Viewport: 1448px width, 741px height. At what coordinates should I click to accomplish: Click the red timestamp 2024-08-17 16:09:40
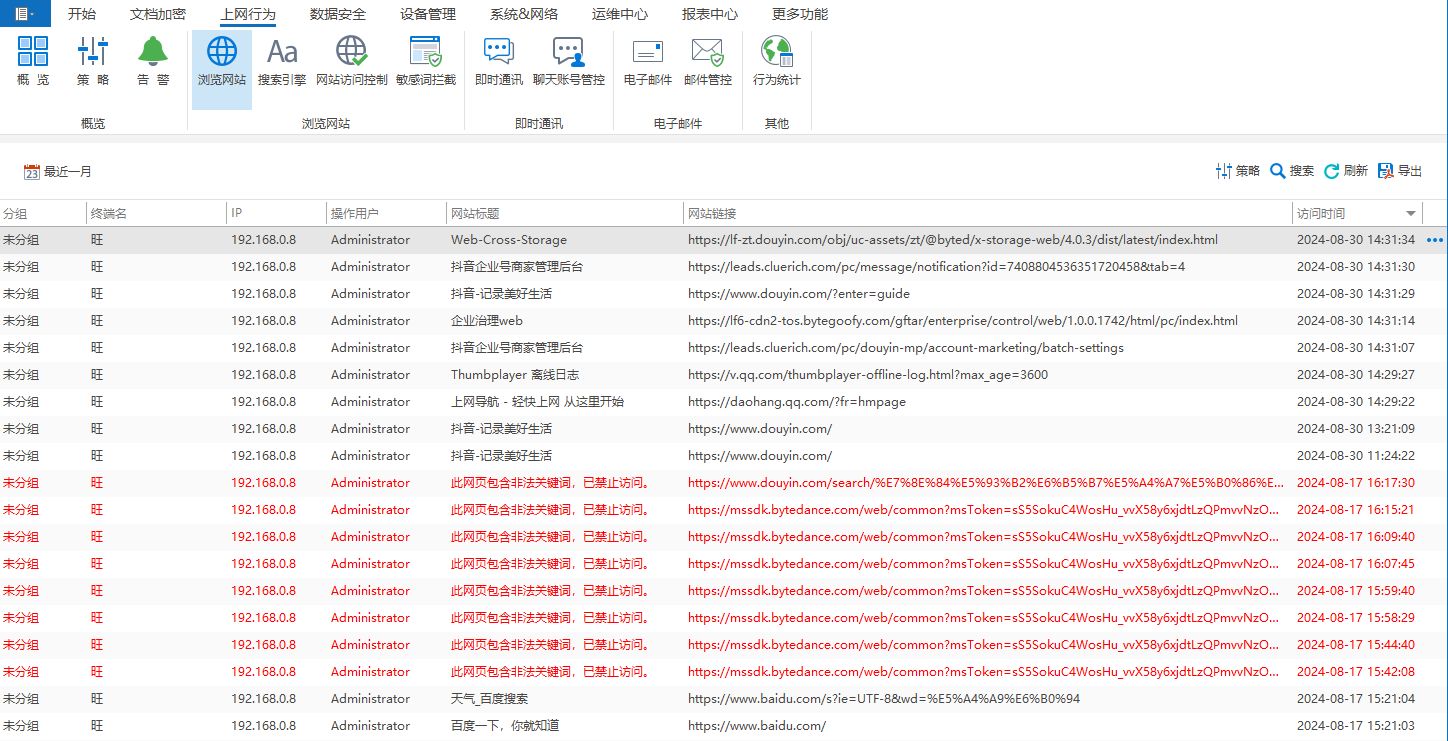click(1356, 537)
